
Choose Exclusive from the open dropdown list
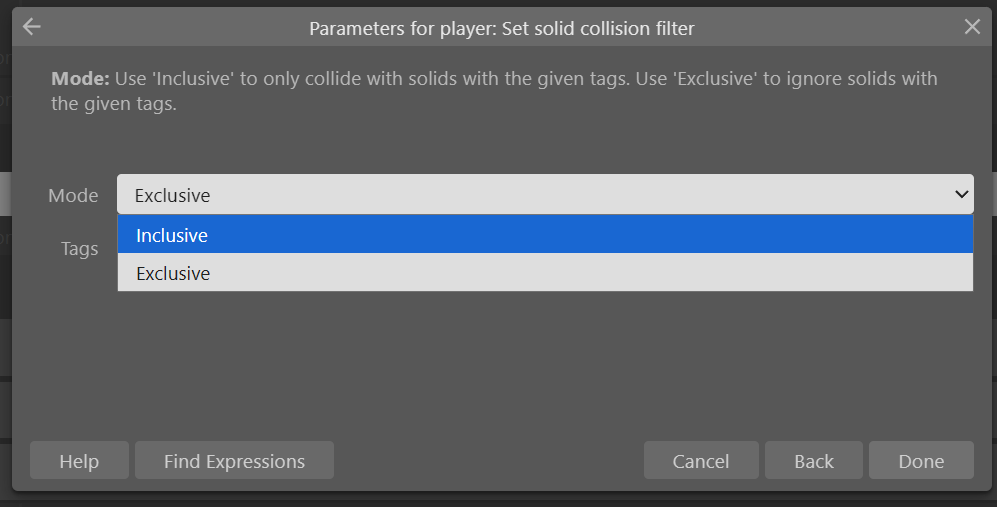(545, 273)
